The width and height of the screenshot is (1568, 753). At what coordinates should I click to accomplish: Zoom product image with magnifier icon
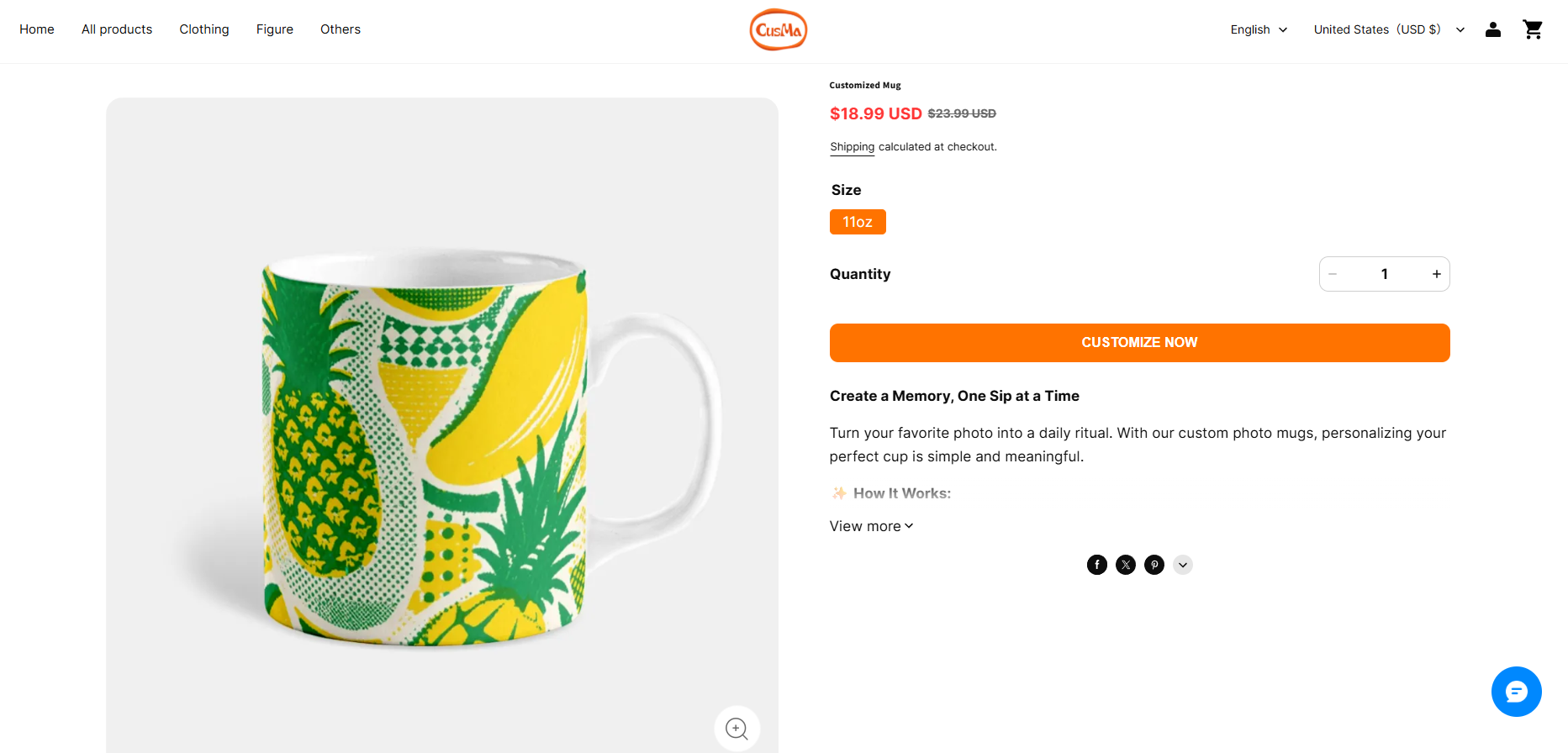pos(737,729)
